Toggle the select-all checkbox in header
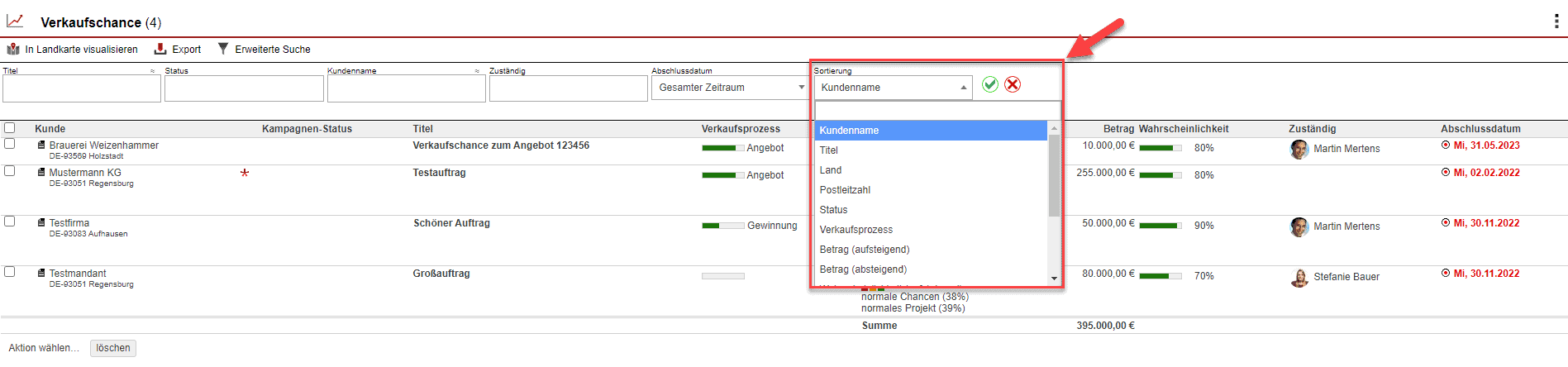 tap(10, 128)
